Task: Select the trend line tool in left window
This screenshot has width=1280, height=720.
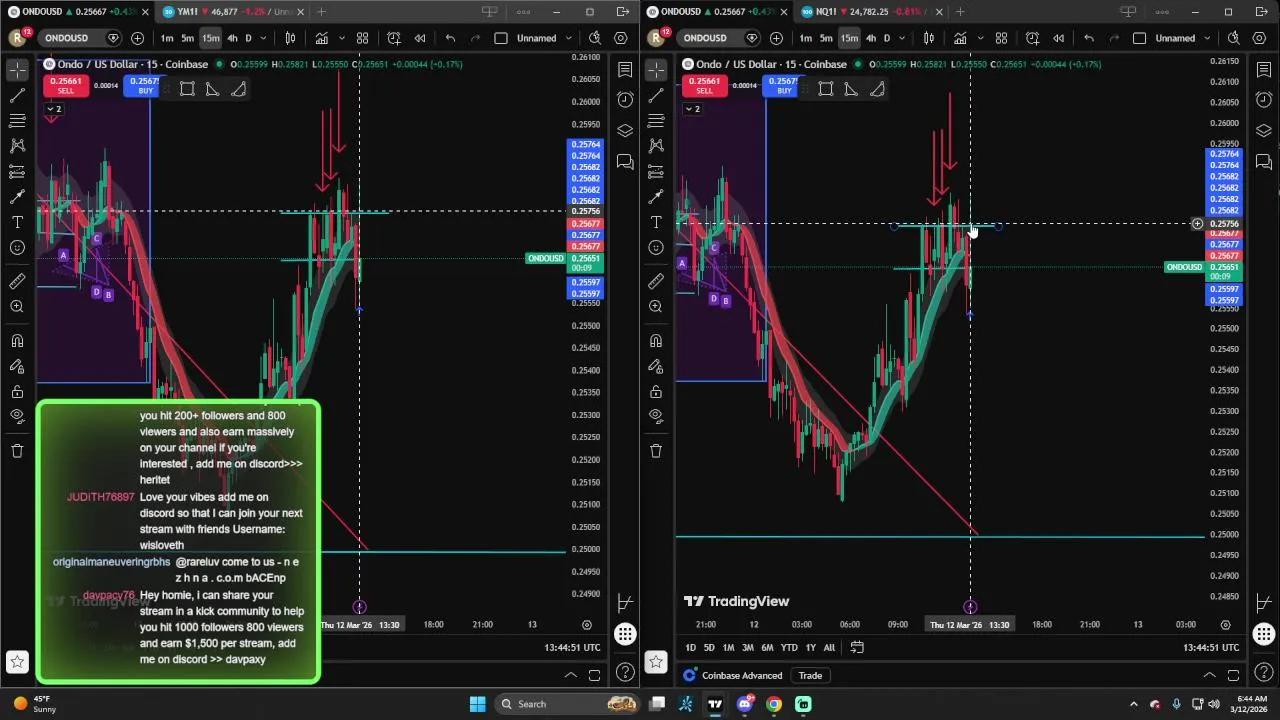Action: tap(17, 95)
